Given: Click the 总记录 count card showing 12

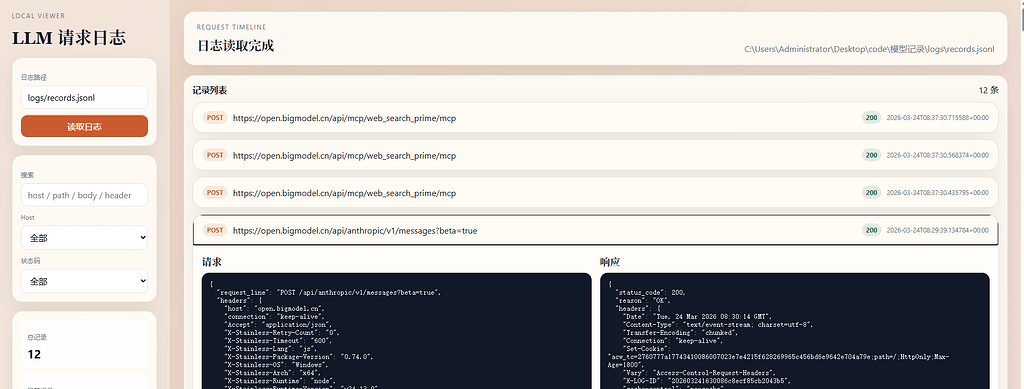Looking at the screenshot, I should tap(84, 345).
